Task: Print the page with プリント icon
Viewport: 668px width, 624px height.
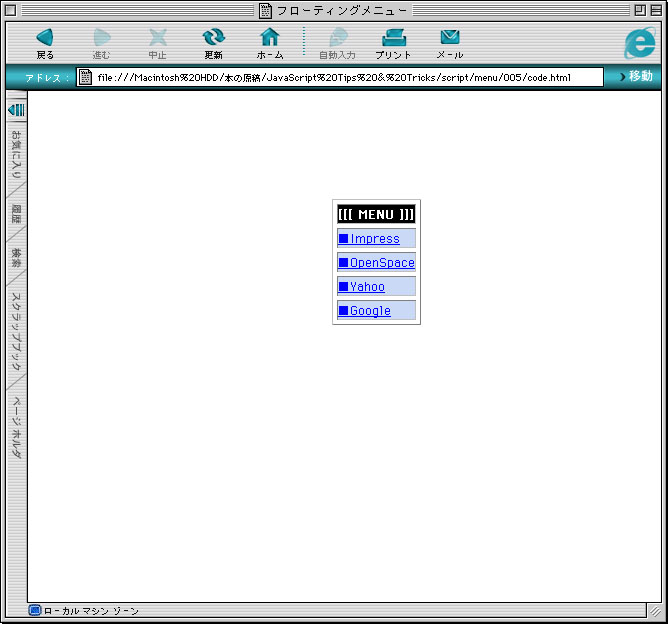Action: pyautogui.click(x=394, y=38)
